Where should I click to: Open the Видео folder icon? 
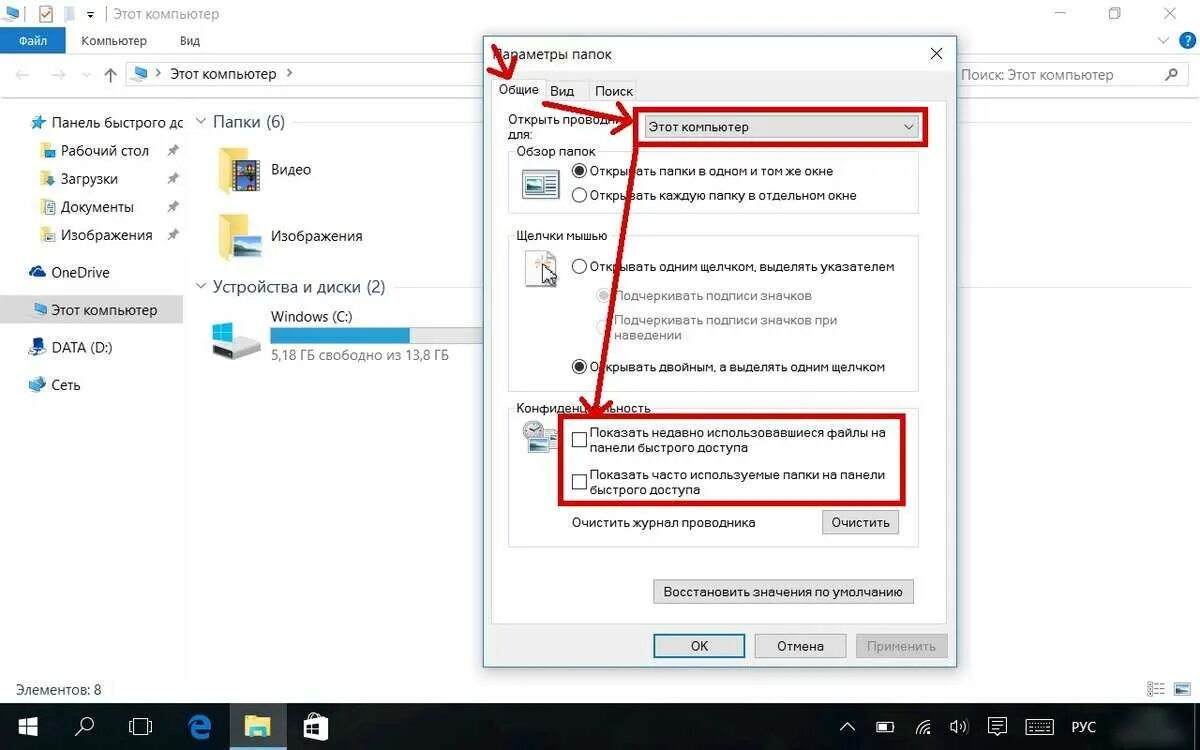239,170
